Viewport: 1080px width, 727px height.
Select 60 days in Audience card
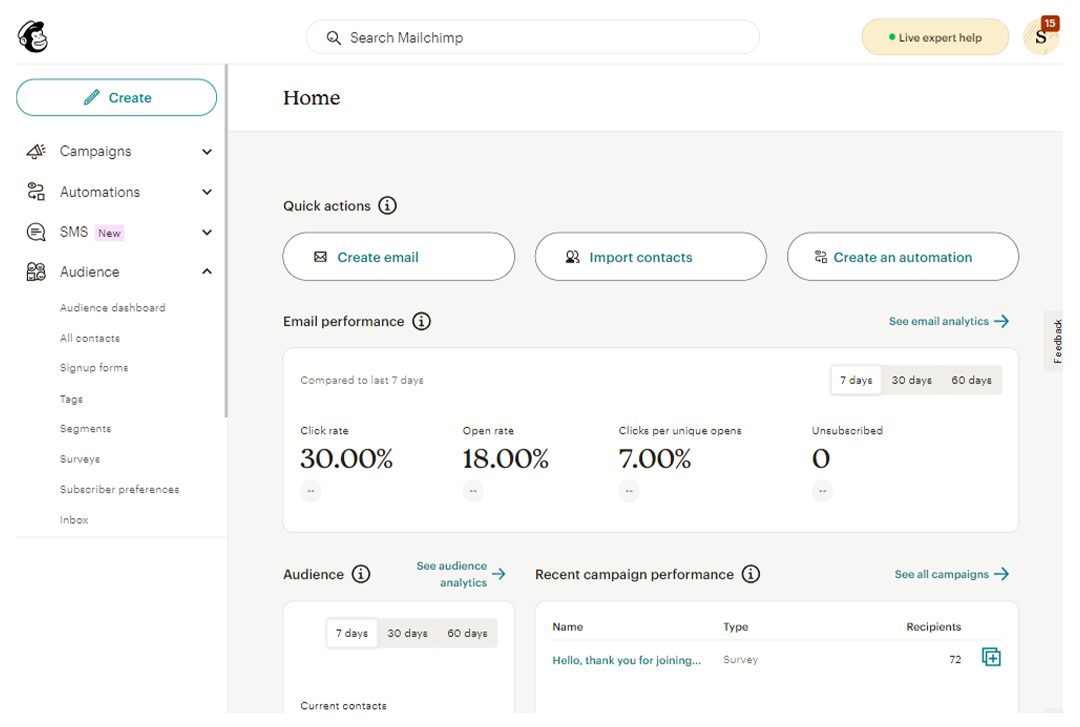467,633
